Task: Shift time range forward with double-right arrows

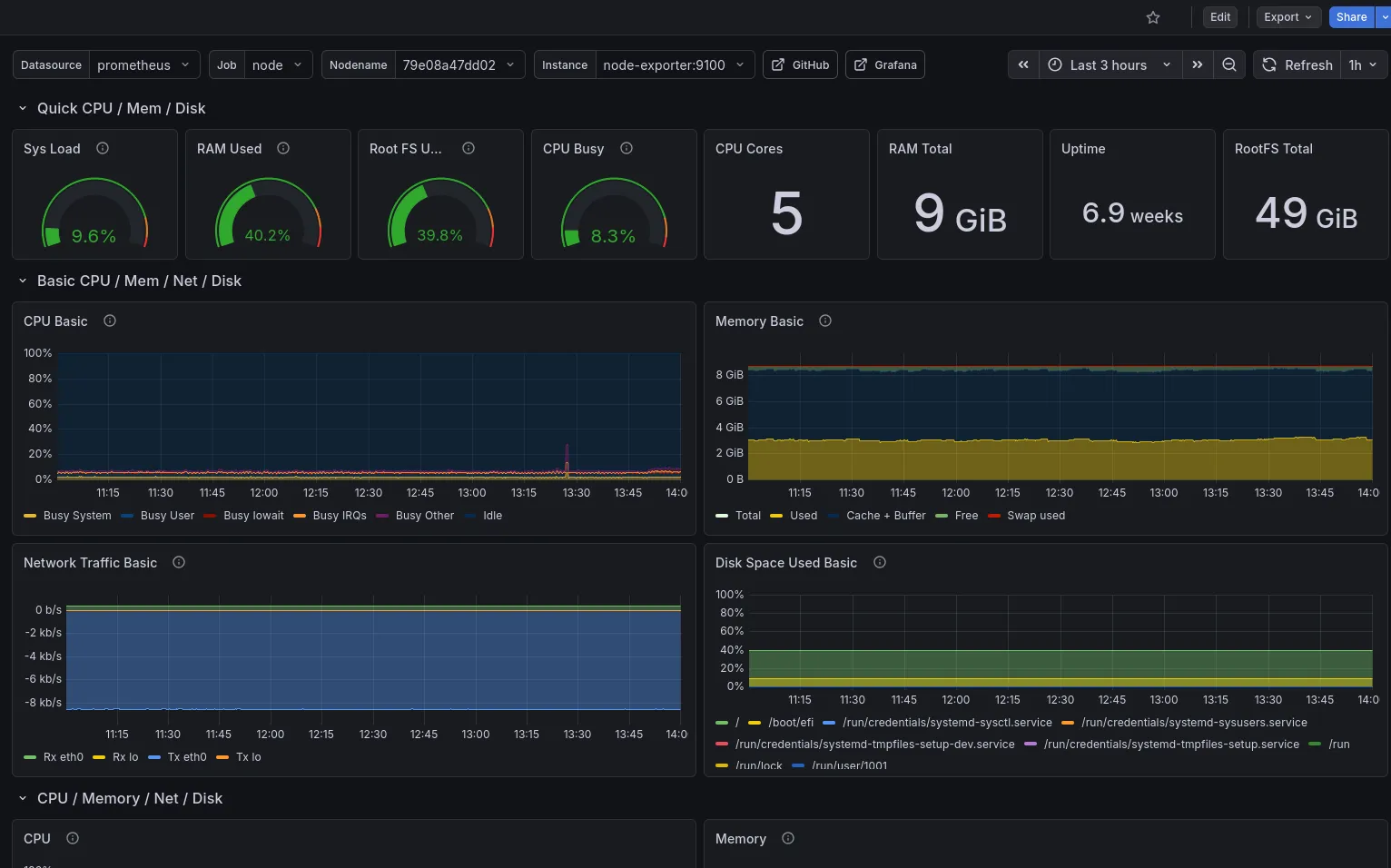Action: click(x=1198, y=64)
